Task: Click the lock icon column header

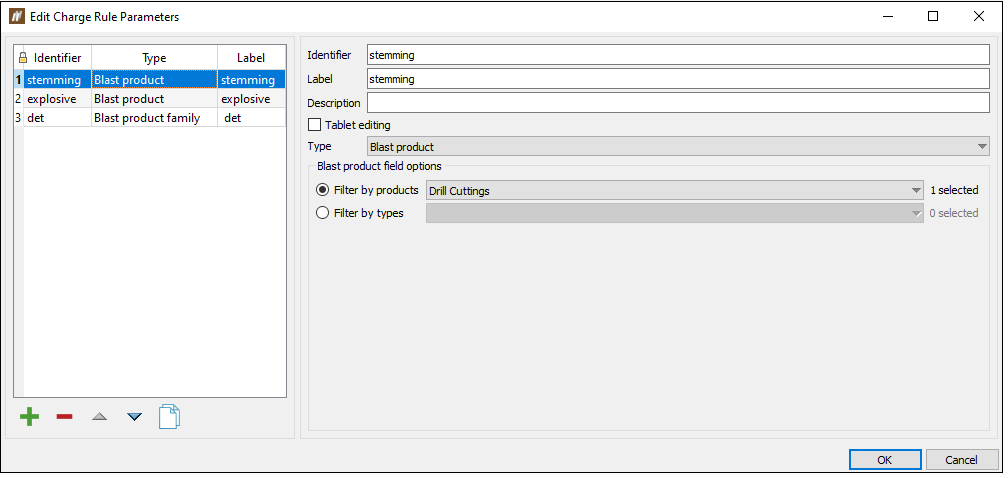Action: (x=19, y=57)
